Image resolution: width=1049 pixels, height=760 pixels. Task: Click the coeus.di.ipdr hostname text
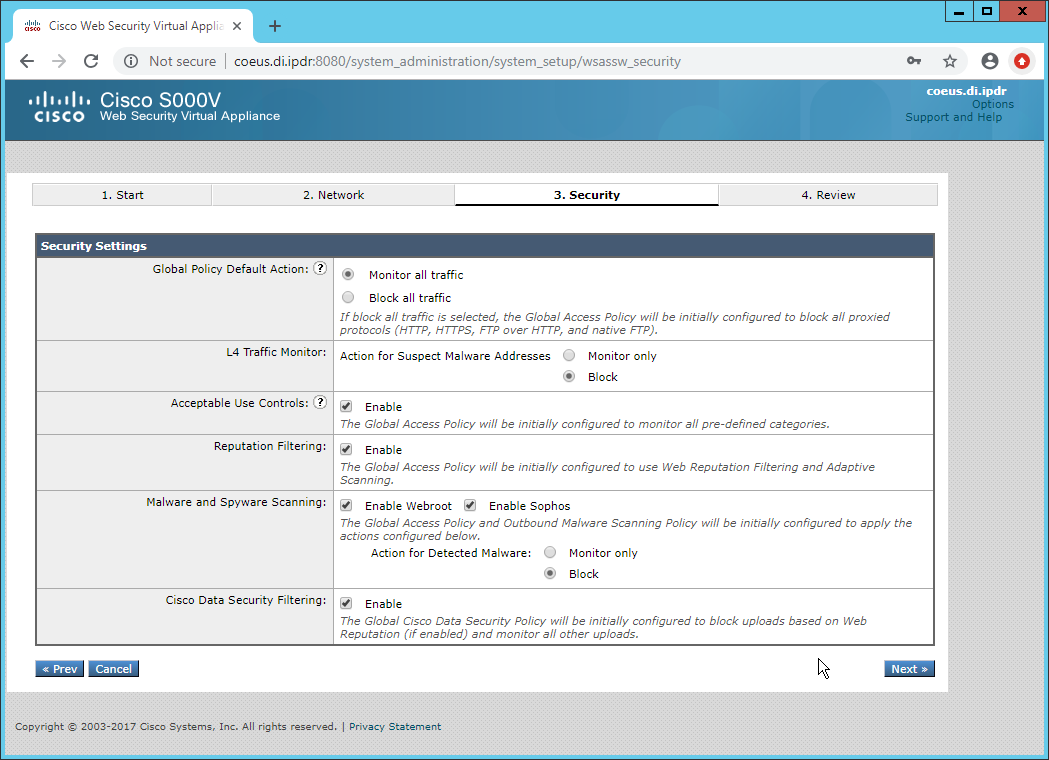coord(966,91)
